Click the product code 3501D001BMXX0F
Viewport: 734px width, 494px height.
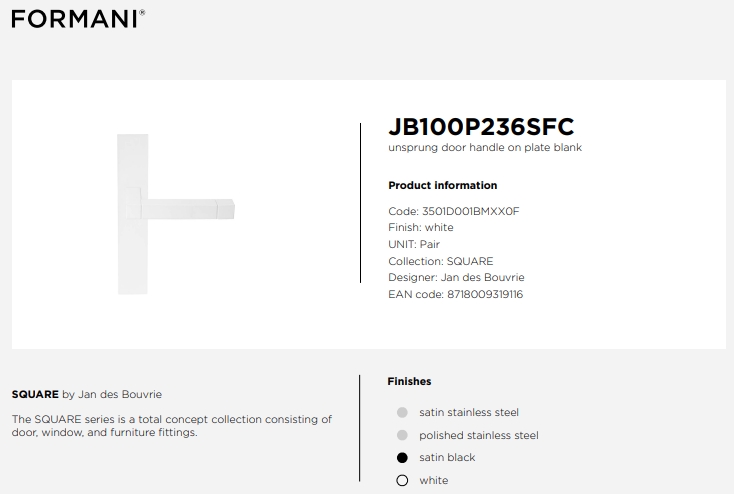tap(470, 211)
